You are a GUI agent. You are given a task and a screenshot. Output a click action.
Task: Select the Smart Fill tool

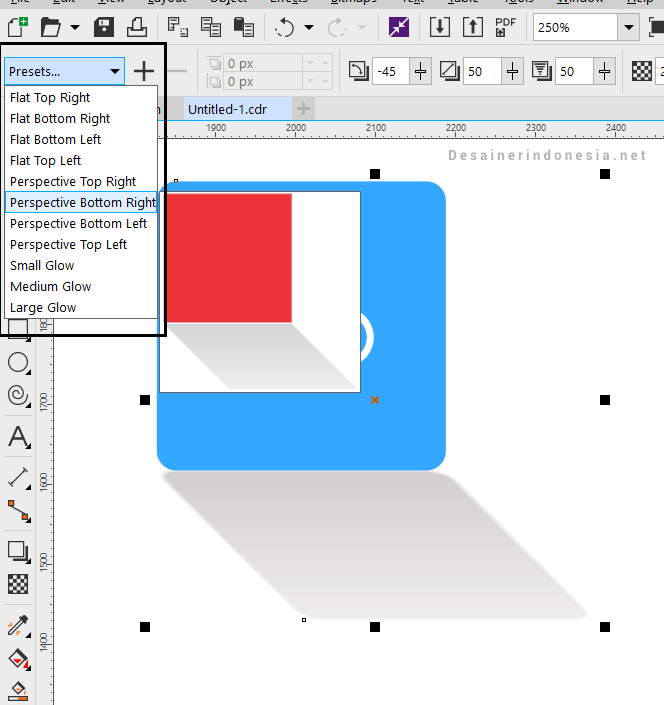tap(18, 692)
